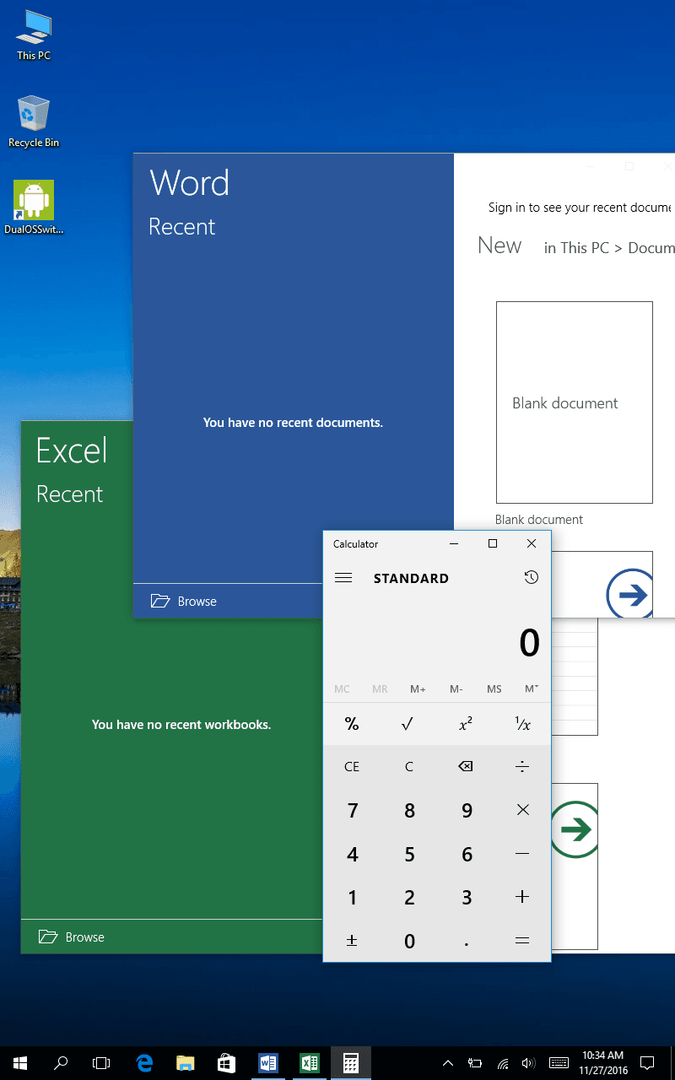
Task: Click the MS memory store key
Action: (494, 689)
